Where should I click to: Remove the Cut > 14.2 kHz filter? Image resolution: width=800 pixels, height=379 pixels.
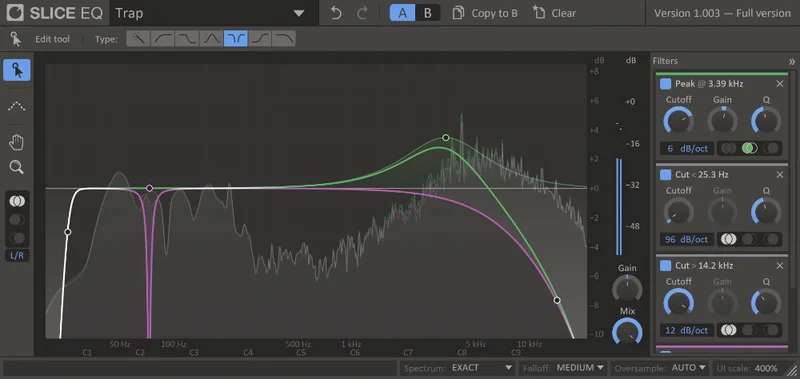click(x=780, y=266)
